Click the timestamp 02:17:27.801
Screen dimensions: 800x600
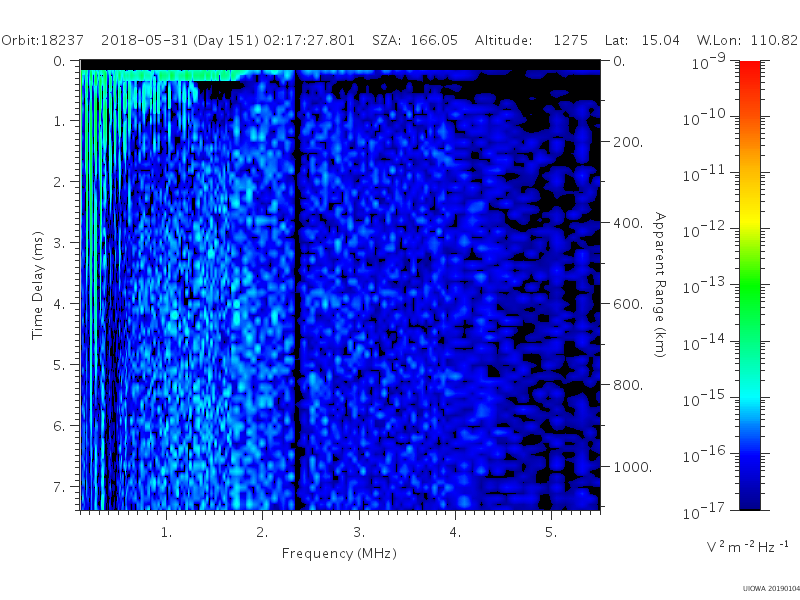309,40
